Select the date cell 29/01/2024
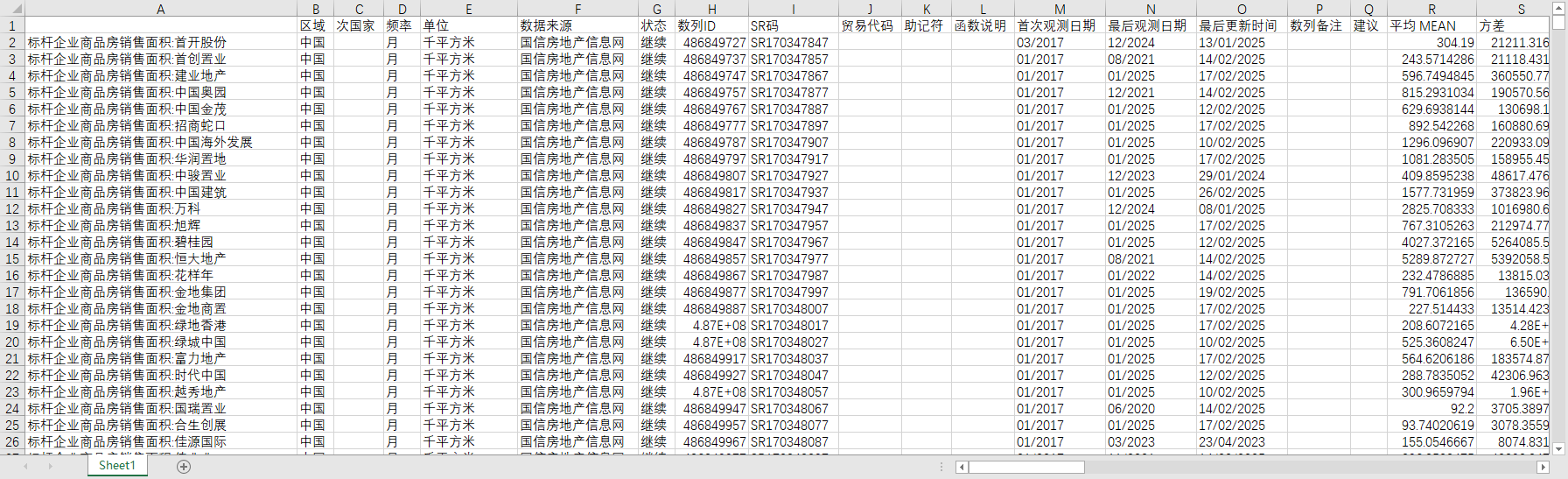This screenshot has width=1568, height=479. click(1242, 175)
